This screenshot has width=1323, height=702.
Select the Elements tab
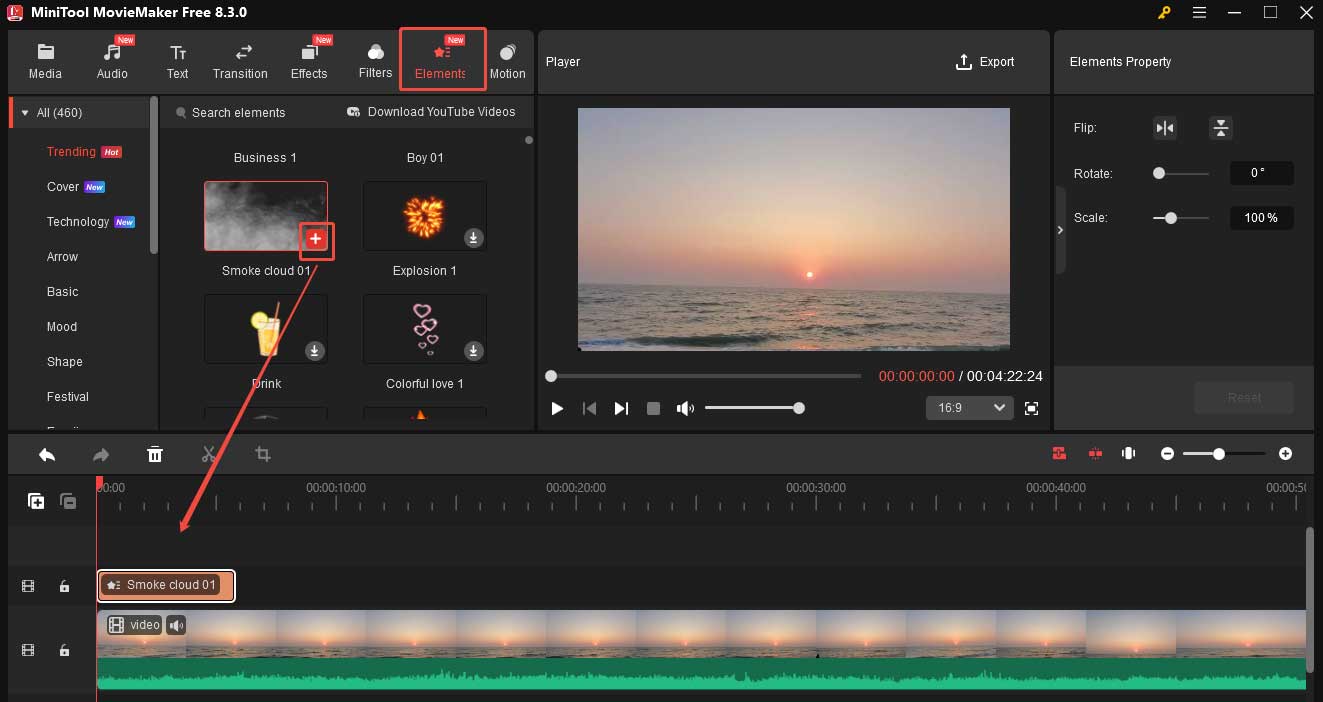coord(442,60)
